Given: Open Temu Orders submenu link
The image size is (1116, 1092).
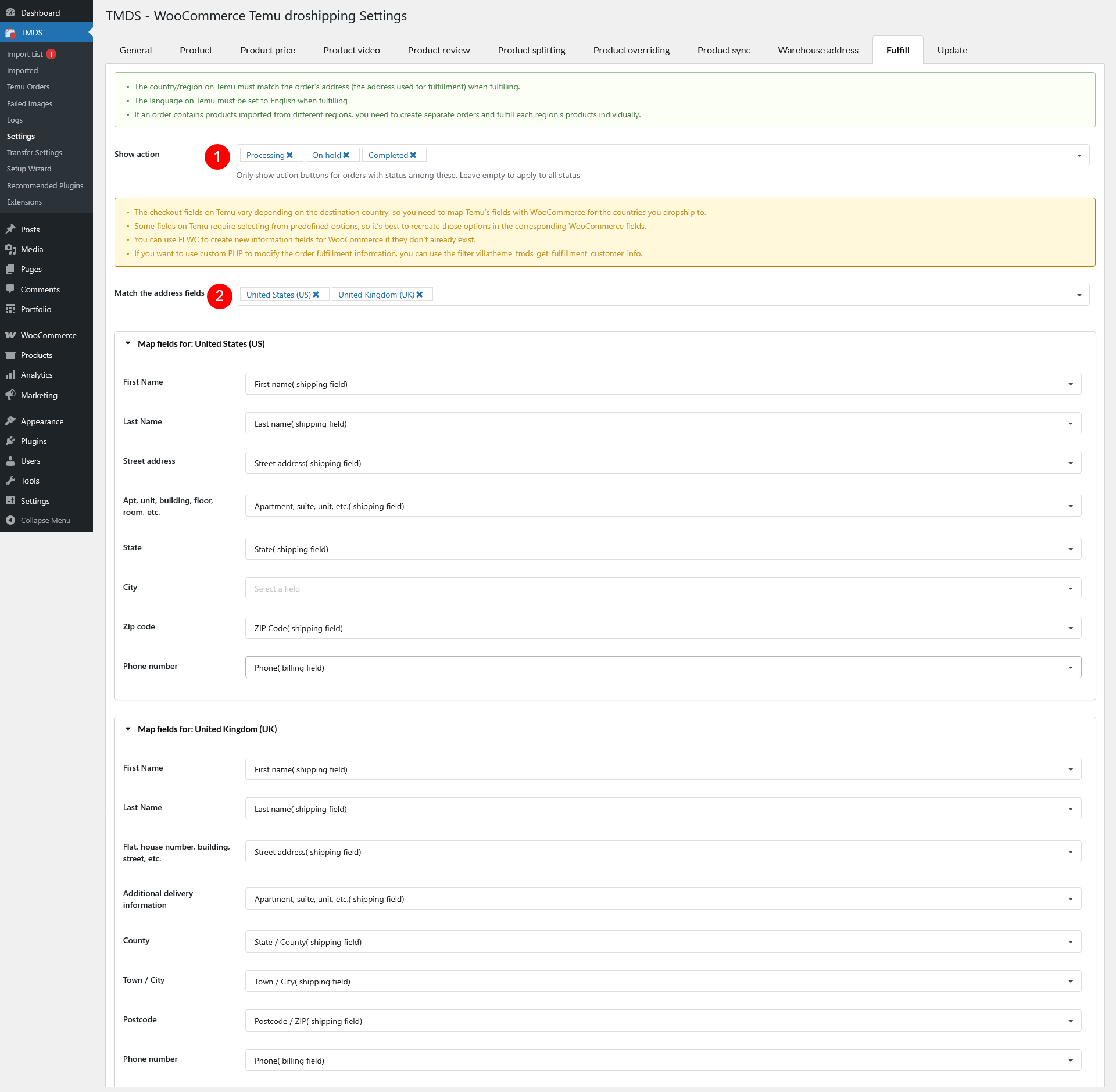Looking at the screenshot, I should [x=28, y=87].
